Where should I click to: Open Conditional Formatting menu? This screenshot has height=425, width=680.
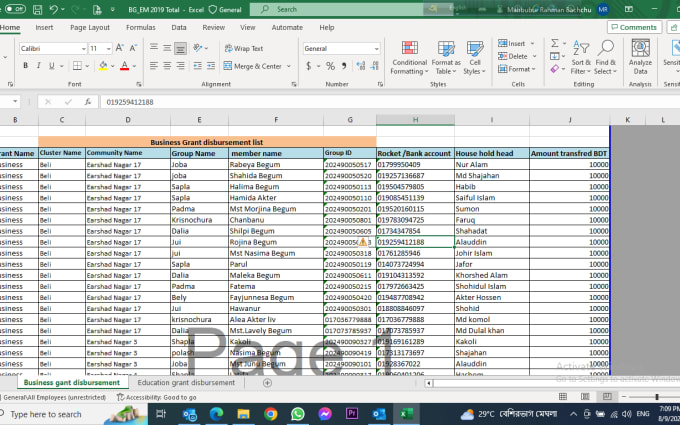[x=409, y=58]
